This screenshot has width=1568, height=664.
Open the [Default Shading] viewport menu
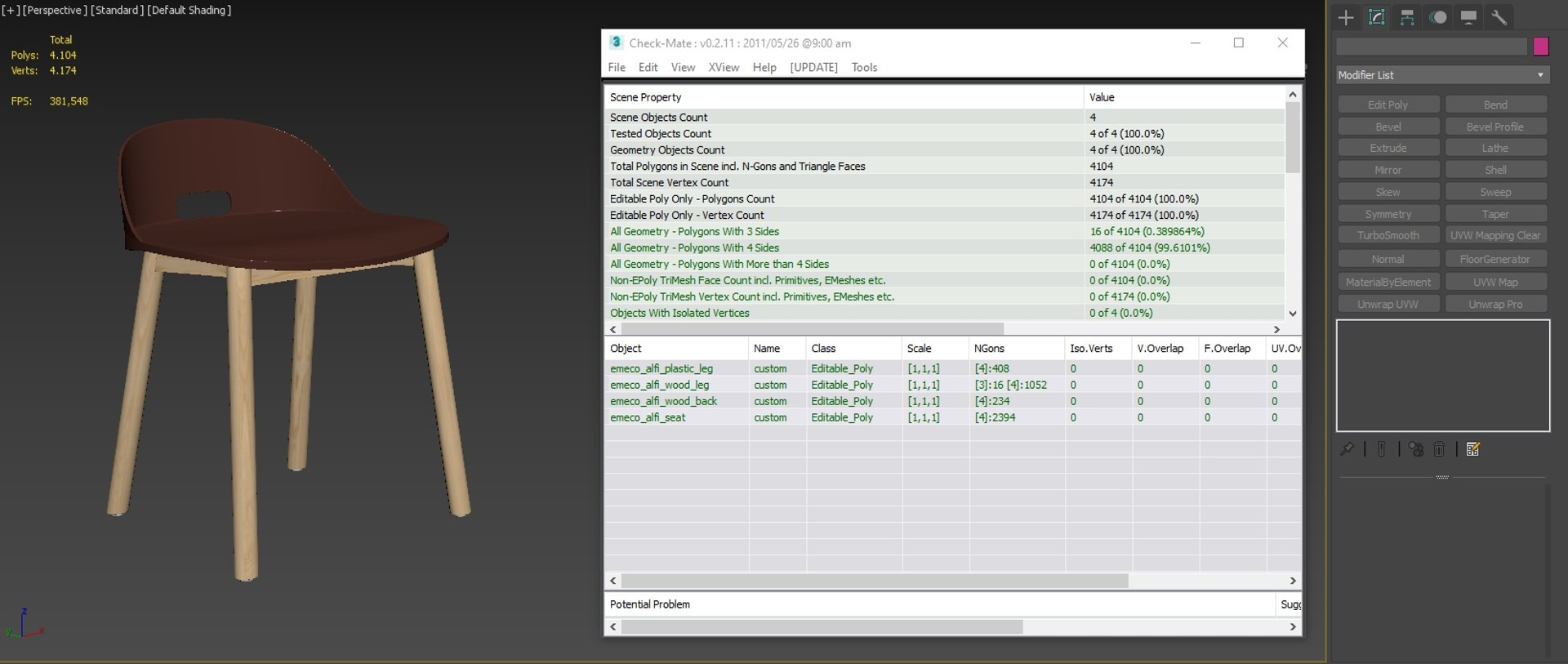point(189,10)
